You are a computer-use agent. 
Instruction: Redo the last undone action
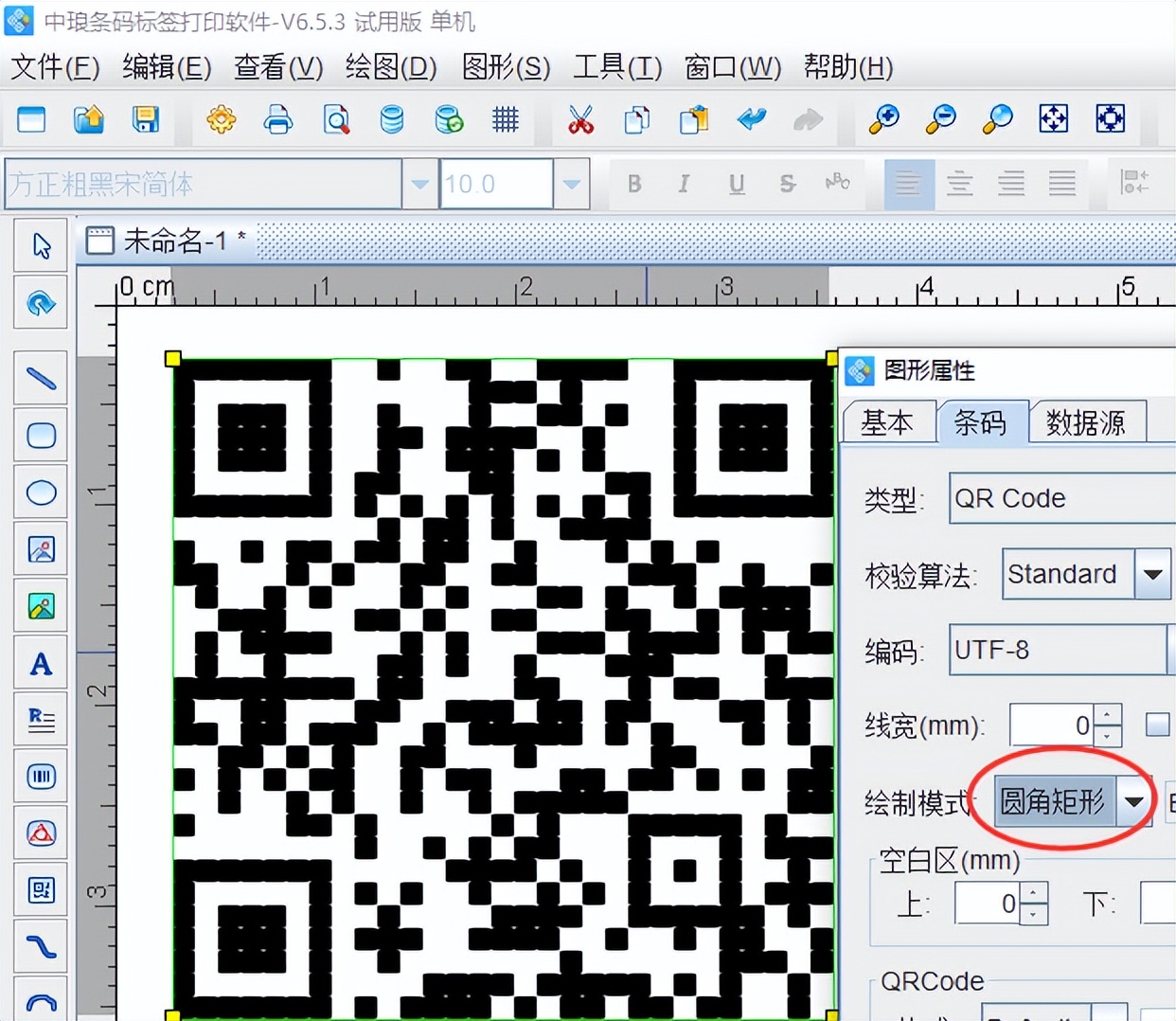(x=808, y=119)
